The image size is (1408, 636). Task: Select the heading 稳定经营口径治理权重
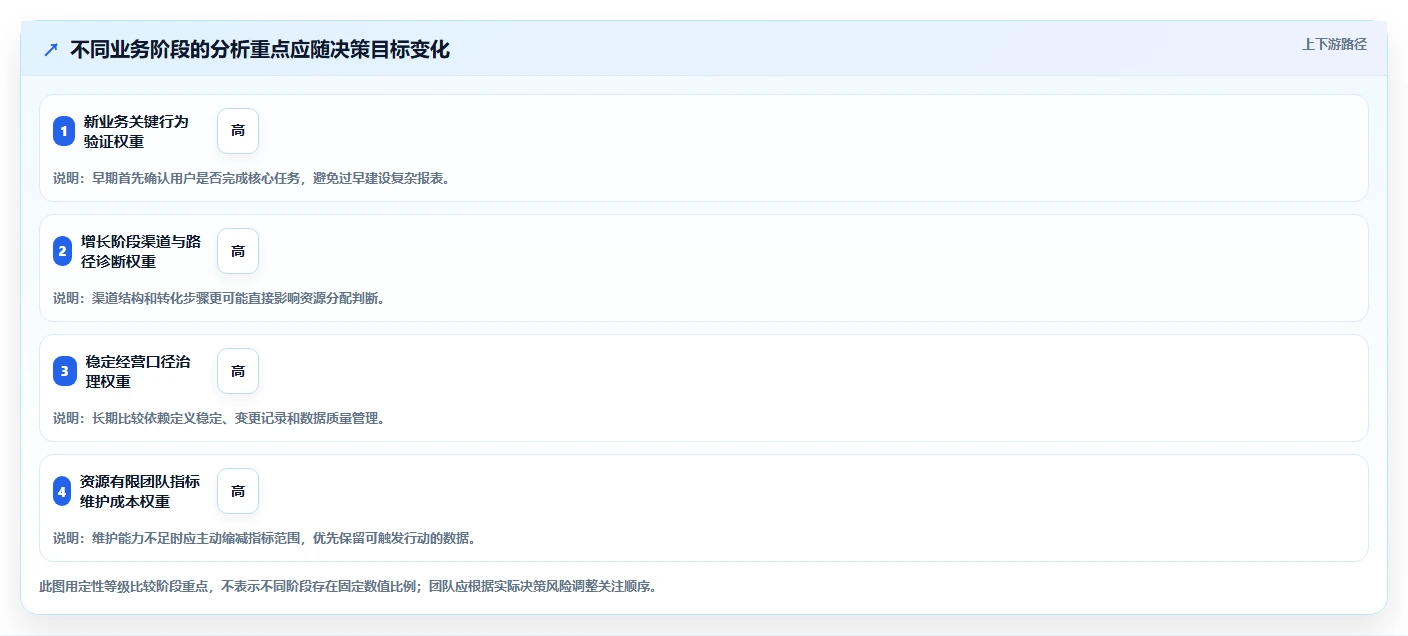(x=138, y=371)
